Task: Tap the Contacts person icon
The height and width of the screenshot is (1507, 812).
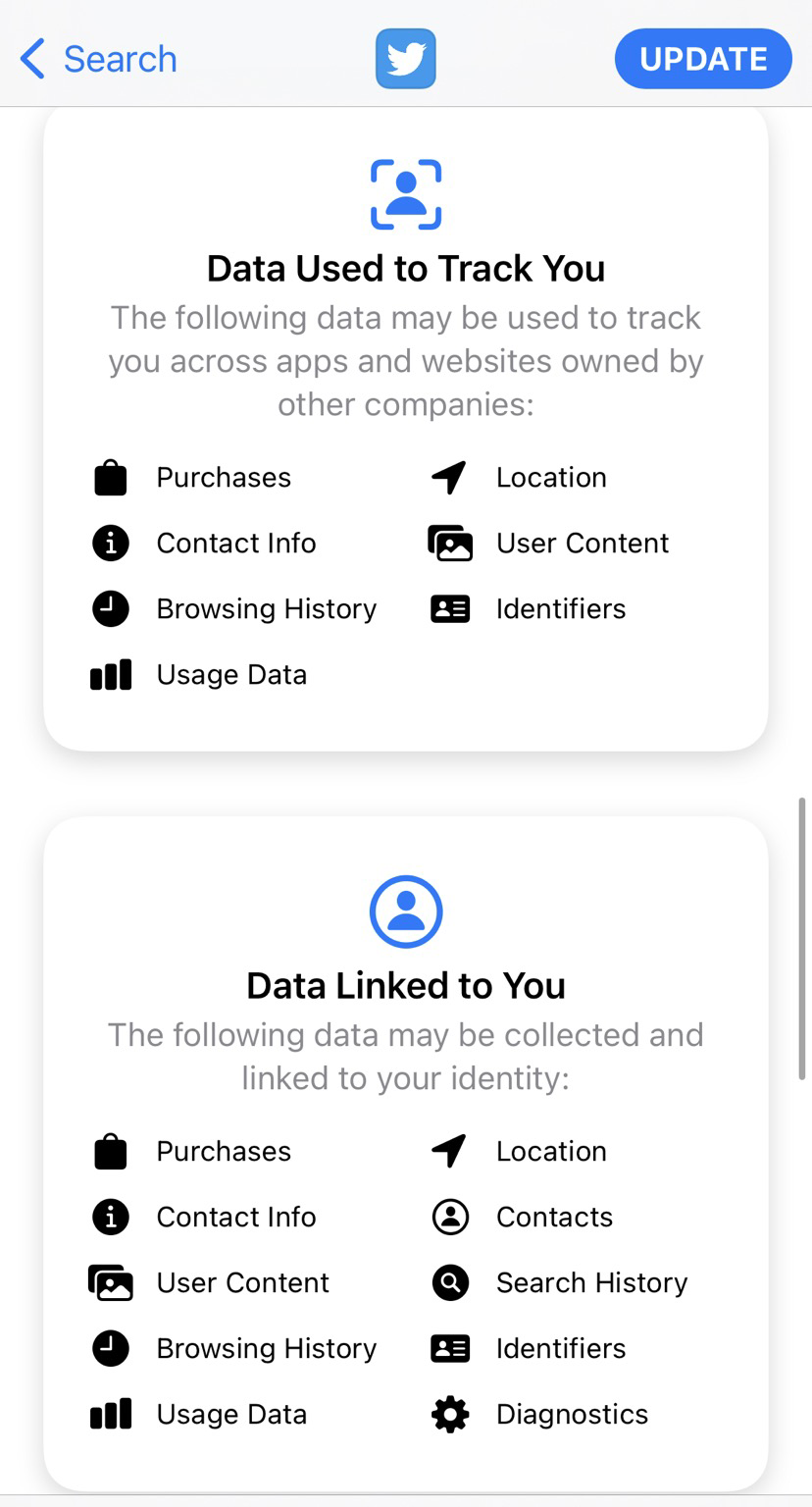Action: 450,1218
